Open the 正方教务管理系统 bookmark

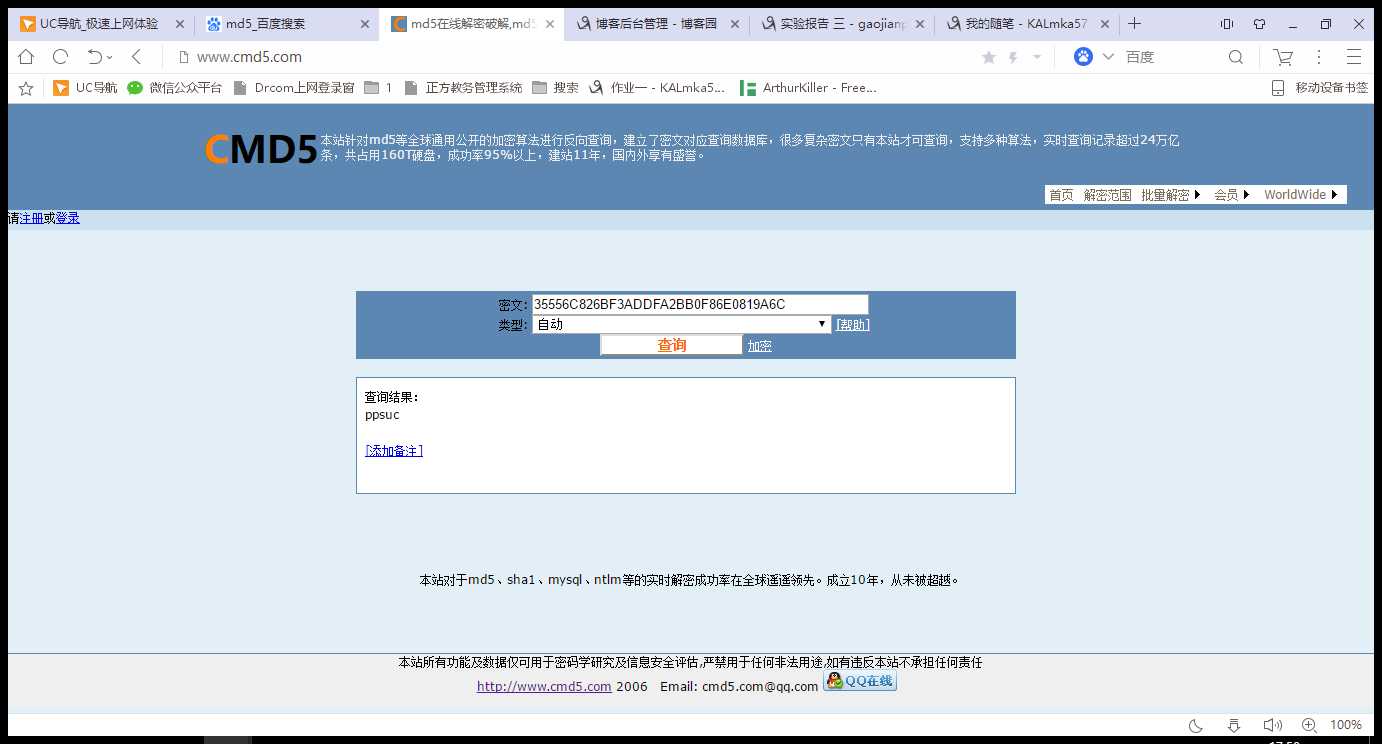463,88
